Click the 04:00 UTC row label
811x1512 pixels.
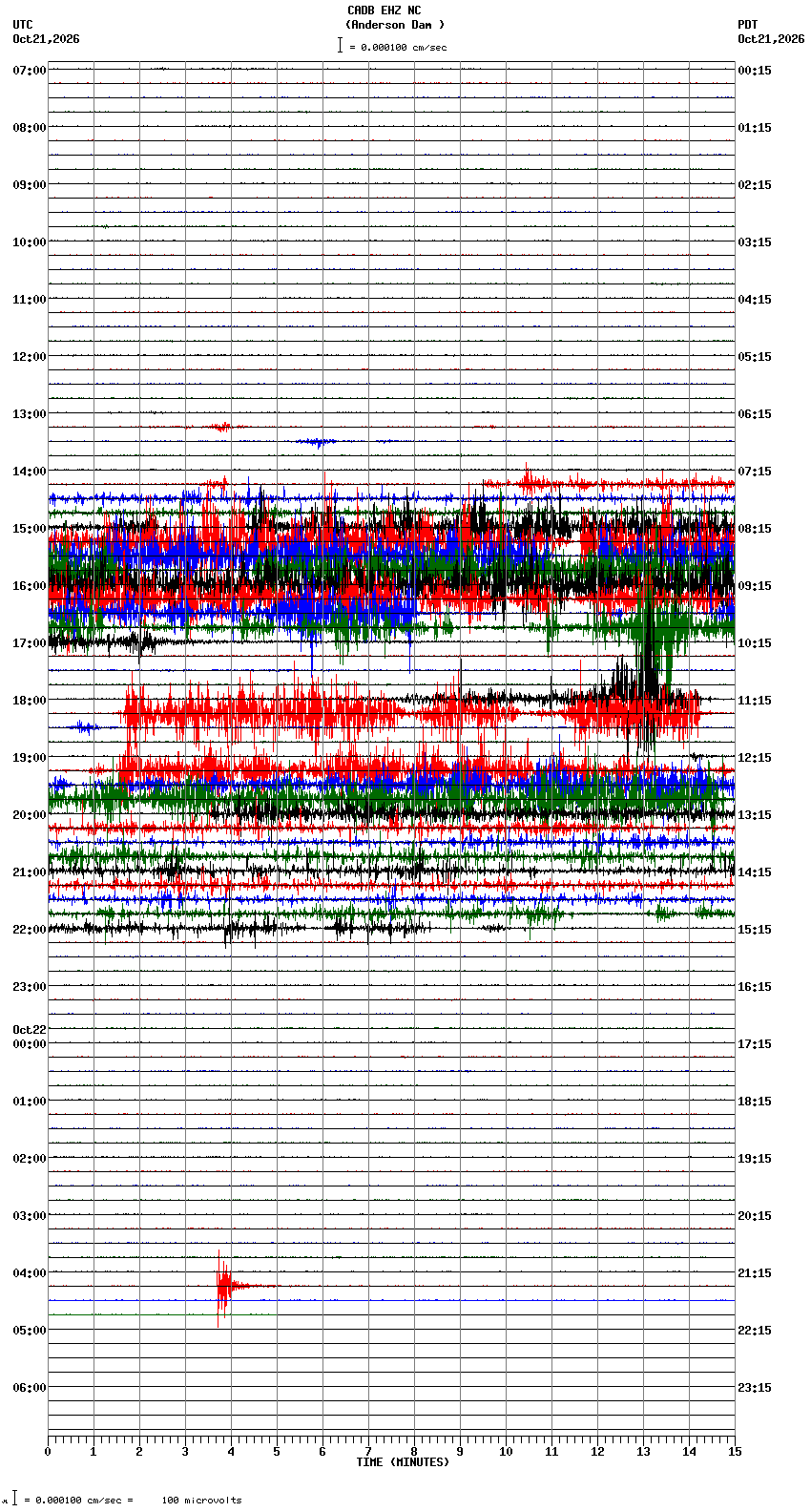click(x=30, y=1273)
